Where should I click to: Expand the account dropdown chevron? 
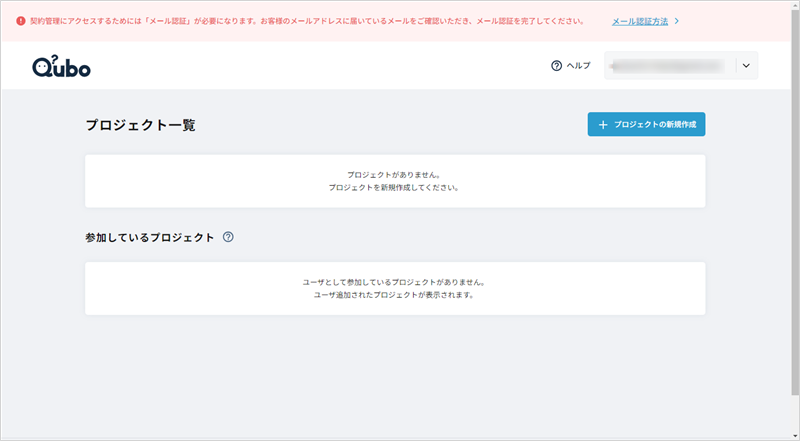click(x=746, y=66)
